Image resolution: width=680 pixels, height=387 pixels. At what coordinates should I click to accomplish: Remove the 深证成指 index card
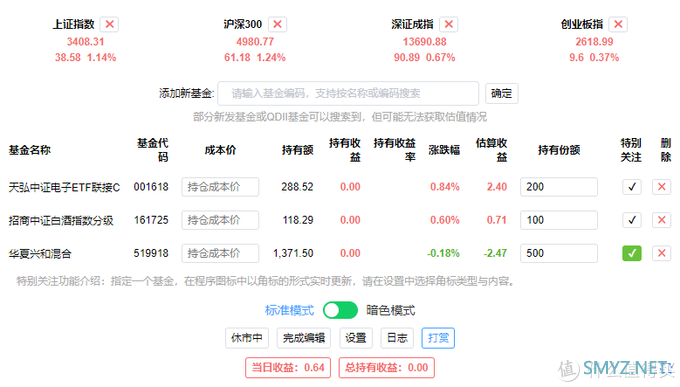(x=449, y=24)
